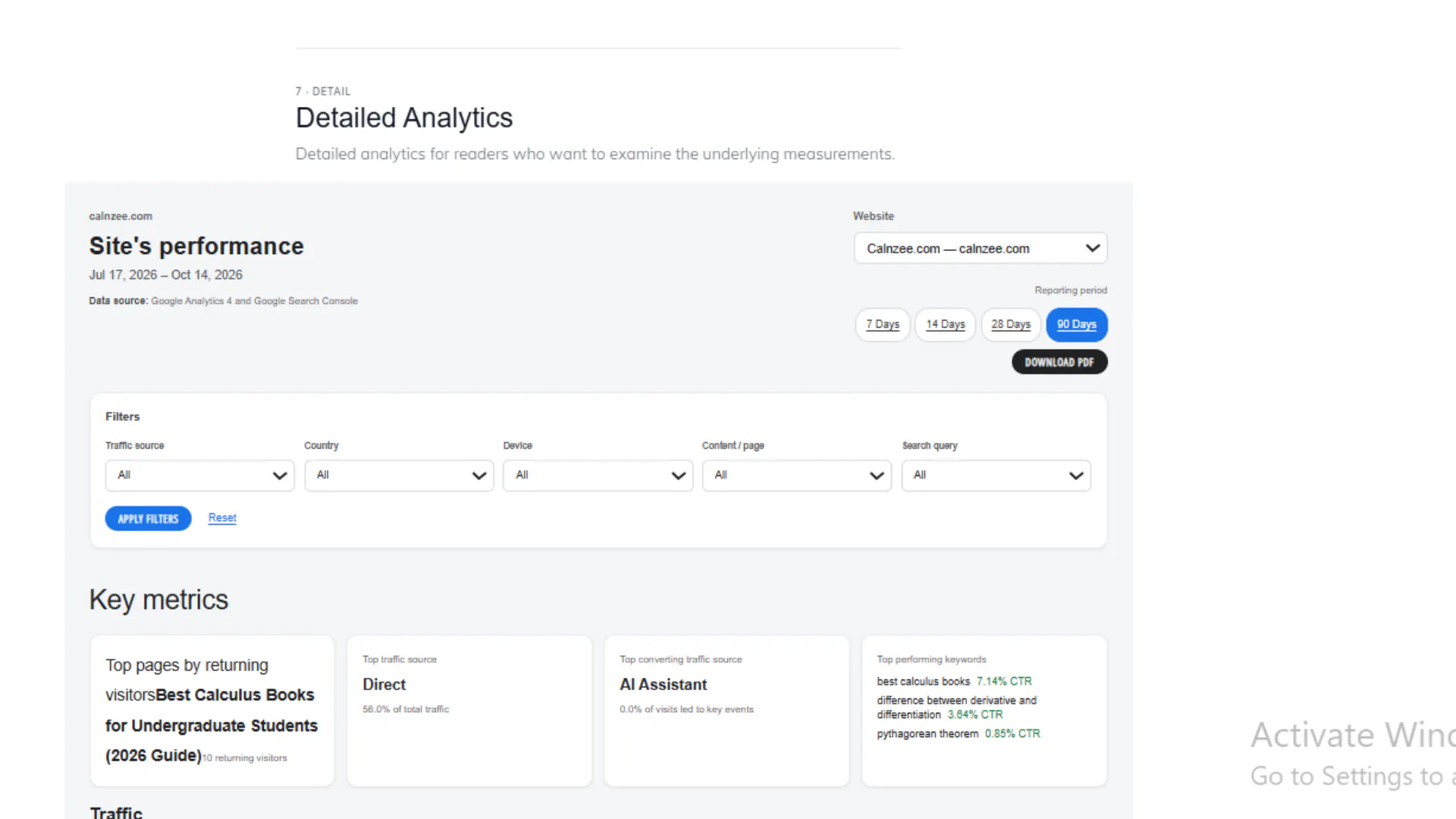Expand the Content / page filter dropdown
The height and width of the screenshot is (819, 1456).
pos(797,475)
